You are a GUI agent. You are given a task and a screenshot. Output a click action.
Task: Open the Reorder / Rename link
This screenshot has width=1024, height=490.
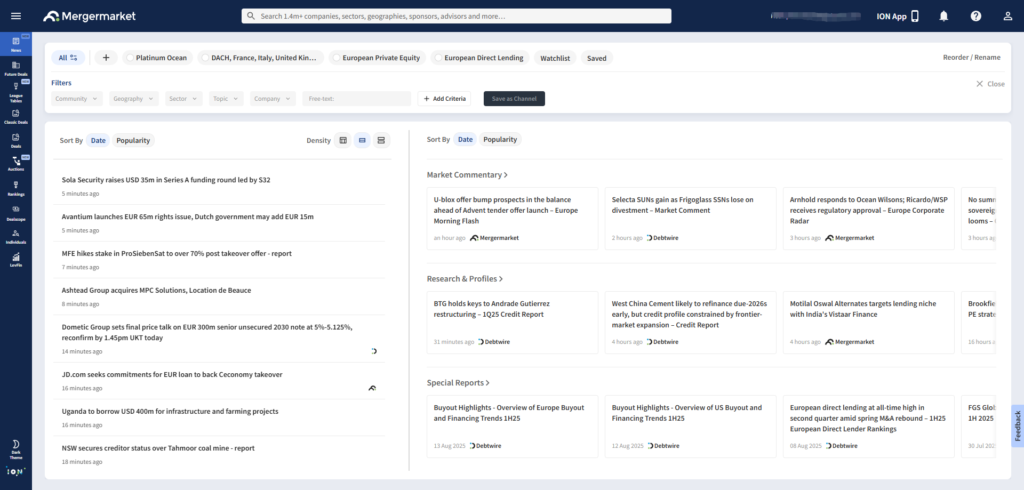(x=971, y=58)
